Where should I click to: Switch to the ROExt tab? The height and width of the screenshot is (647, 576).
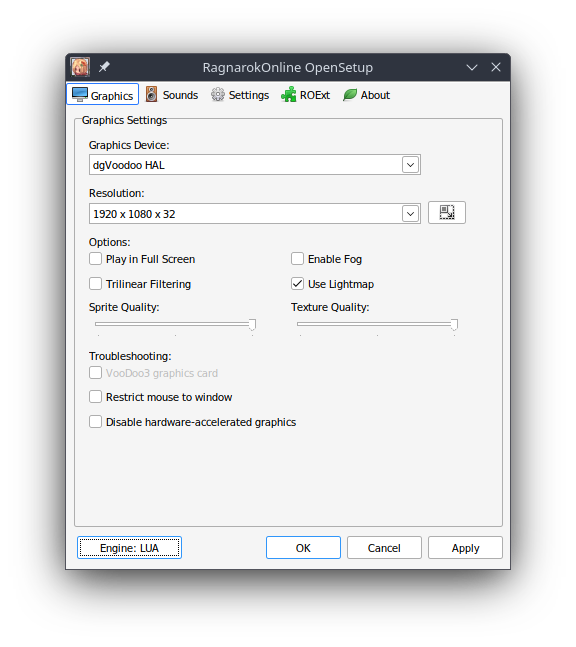[x=305, y=95]
